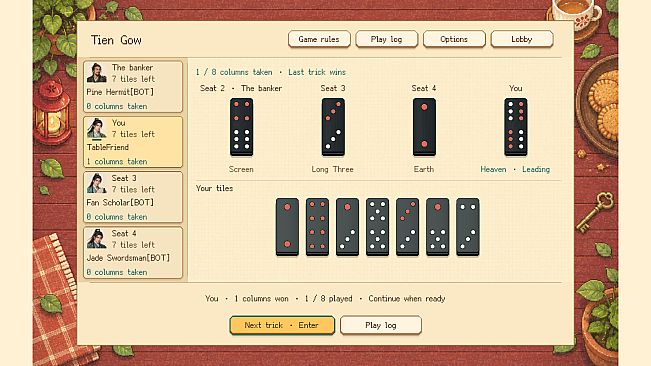Pick the third tile in your hand
Image resolution: width=651 pixels, height=366 pixels.
348,227
